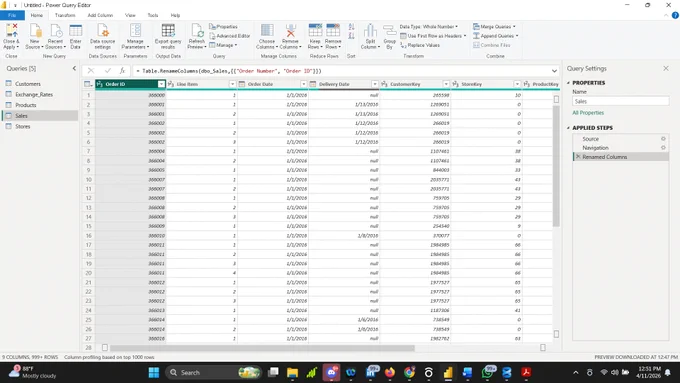Collapse the PROPERTIES section
The width and height of the screenshot is (680, 383).
[x=569, y=83]
